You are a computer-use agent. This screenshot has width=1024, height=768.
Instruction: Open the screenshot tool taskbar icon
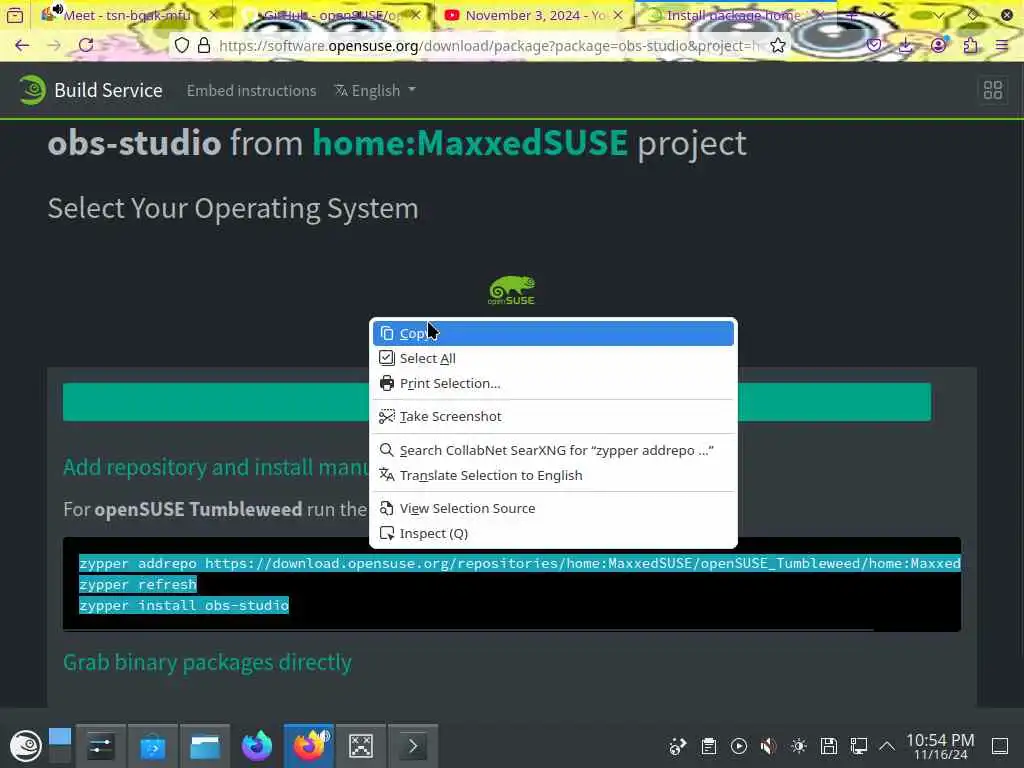pyautogui.click(x=361, y=746)
